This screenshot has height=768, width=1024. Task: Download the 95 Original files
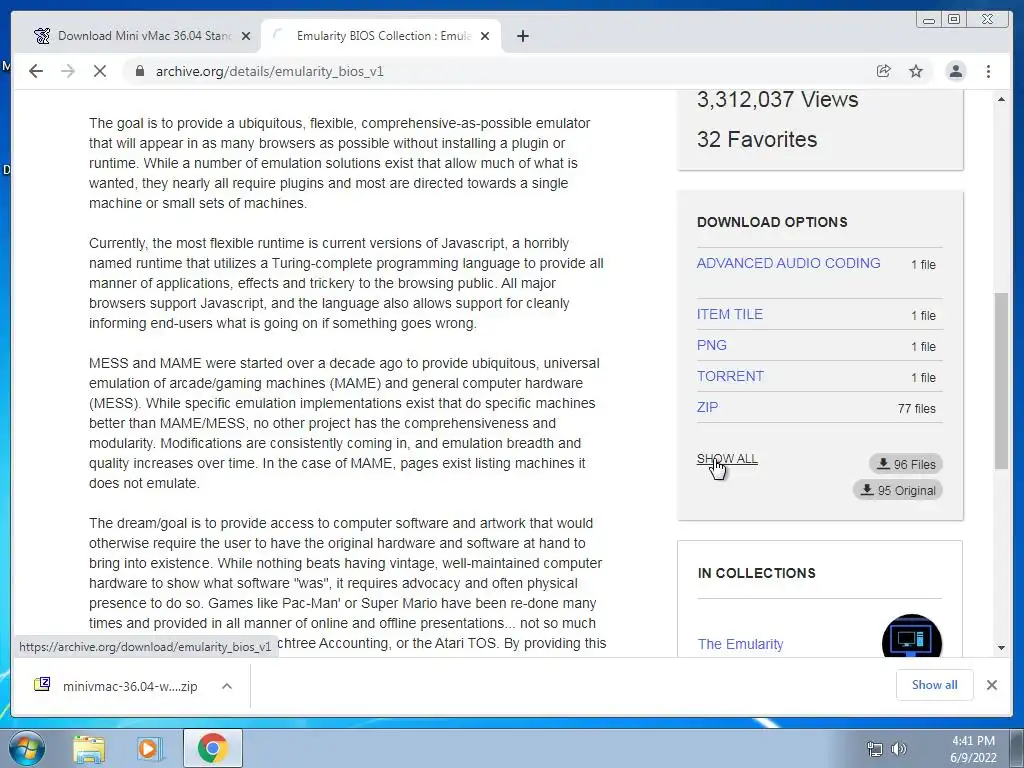pyautogui.click(x=898, y=490)
